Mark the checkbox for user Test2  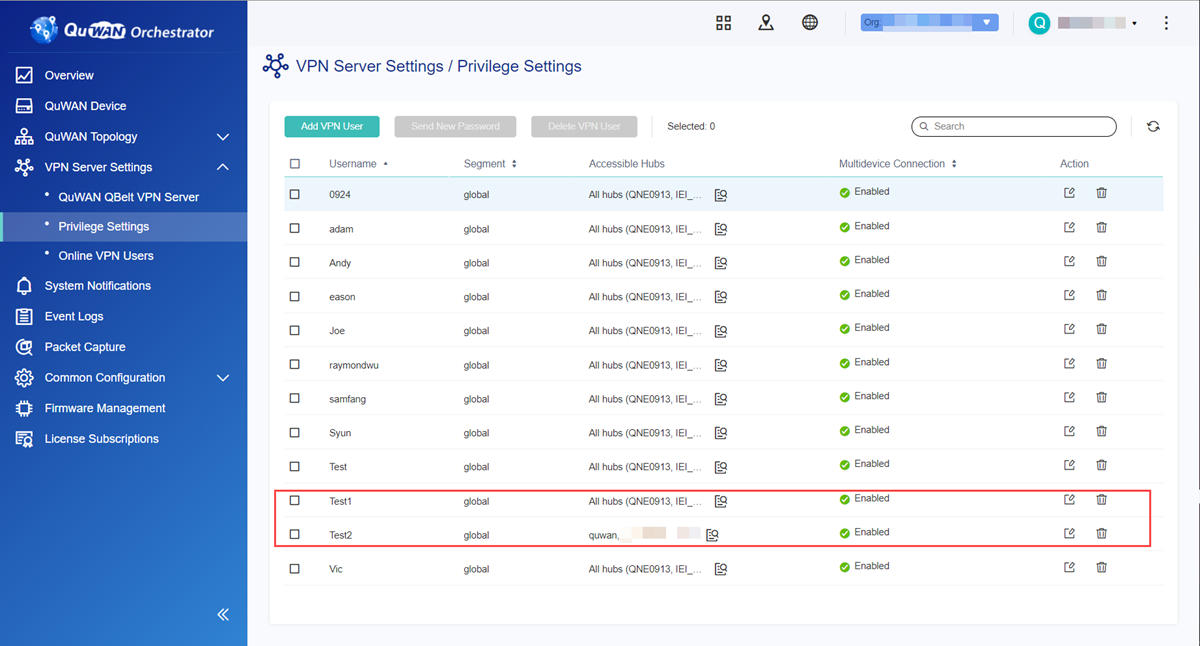point(294,534)
